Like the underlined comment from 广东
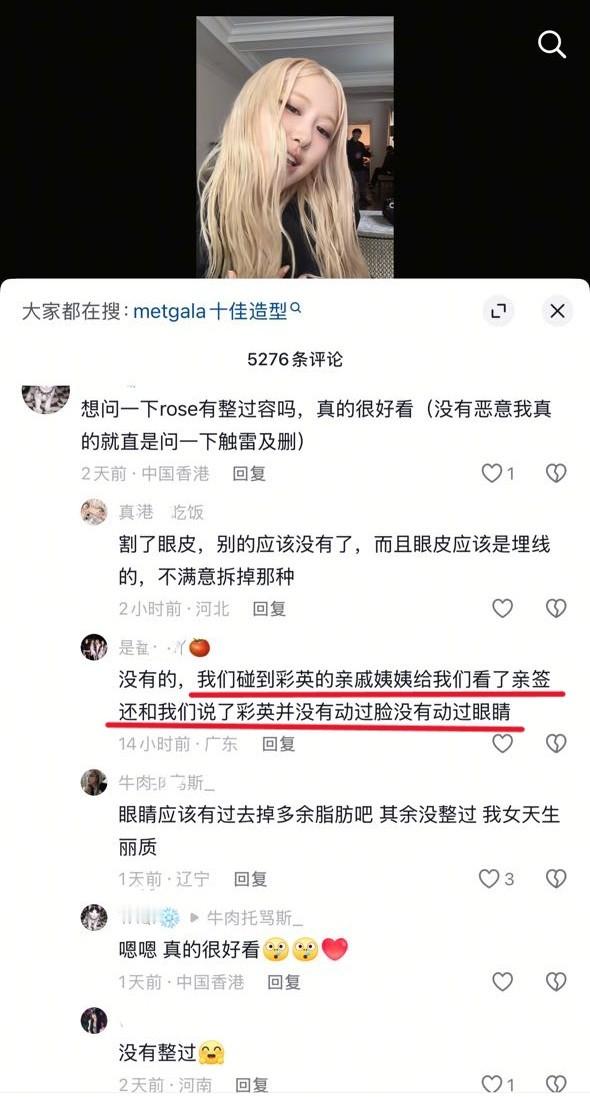Viewport: 590px width, 1097px height. tap(503, 743)
